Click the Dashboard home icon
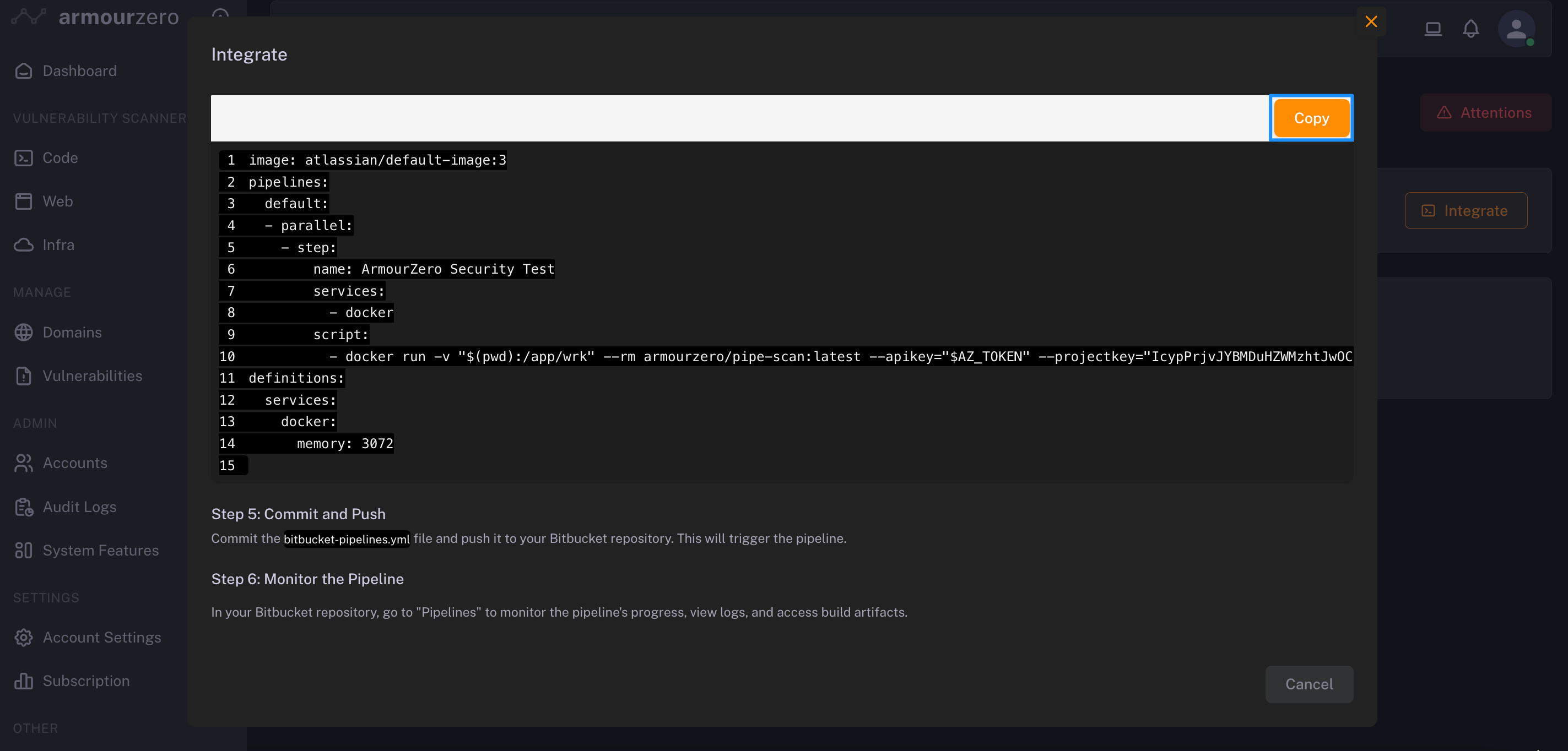This screenshot has height=751, width=1568. click(24, 71)
